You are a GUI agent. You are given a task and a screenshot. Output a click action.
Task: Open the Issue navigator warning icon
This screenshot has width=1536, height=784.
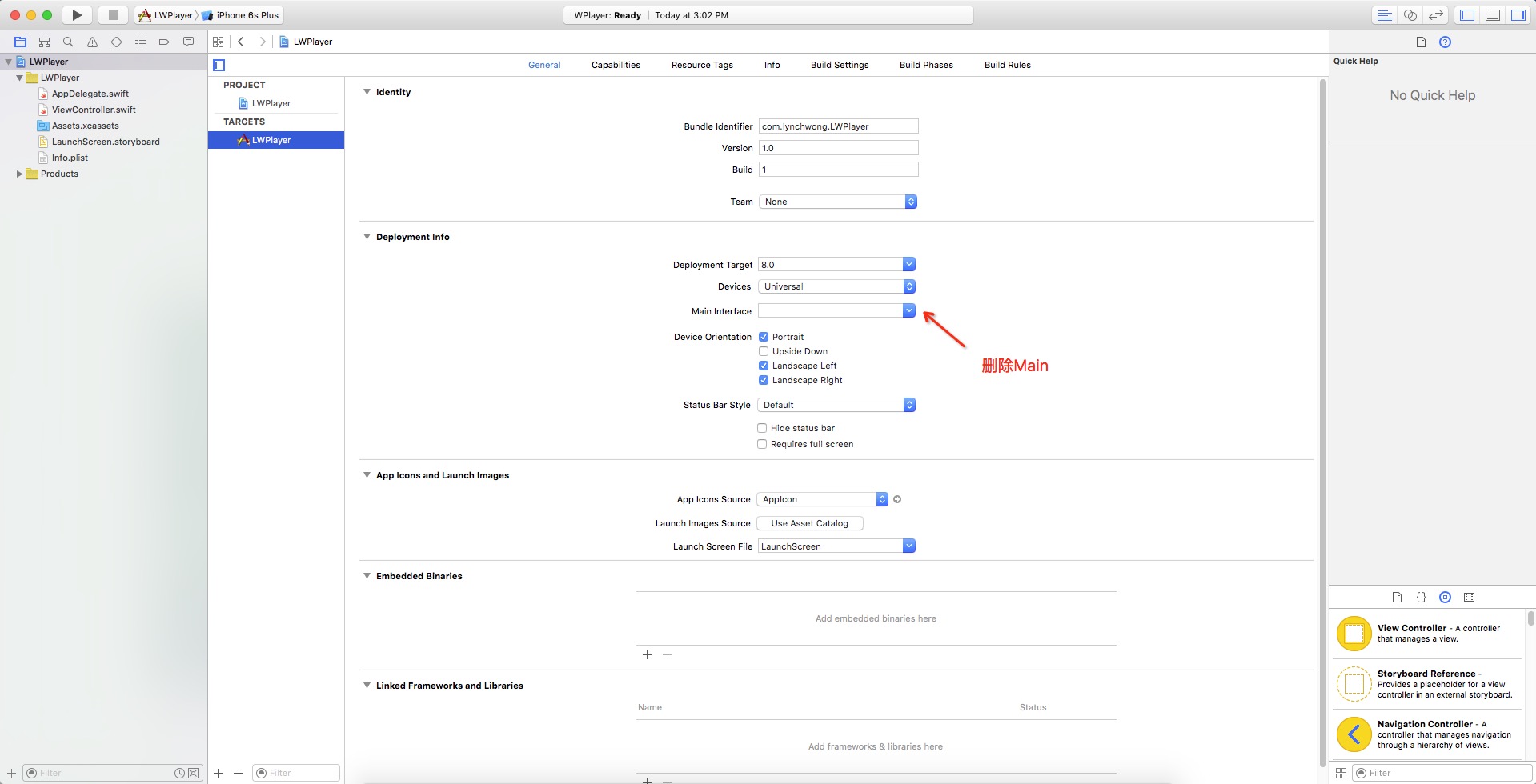click(92, 42)
